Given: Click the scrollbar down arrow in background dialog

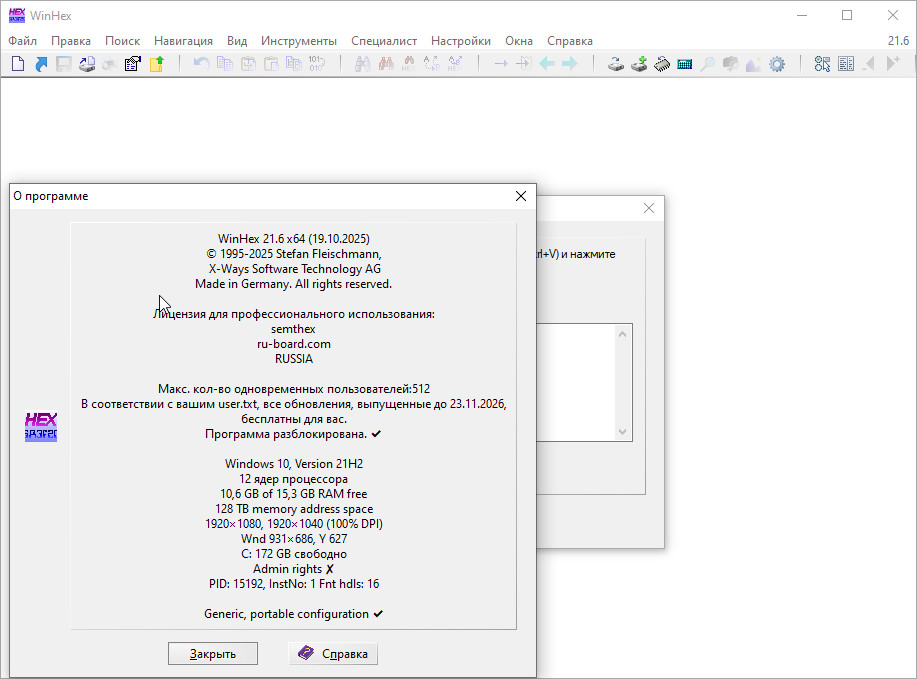Looking at the screenshot, I should point(624,432).
